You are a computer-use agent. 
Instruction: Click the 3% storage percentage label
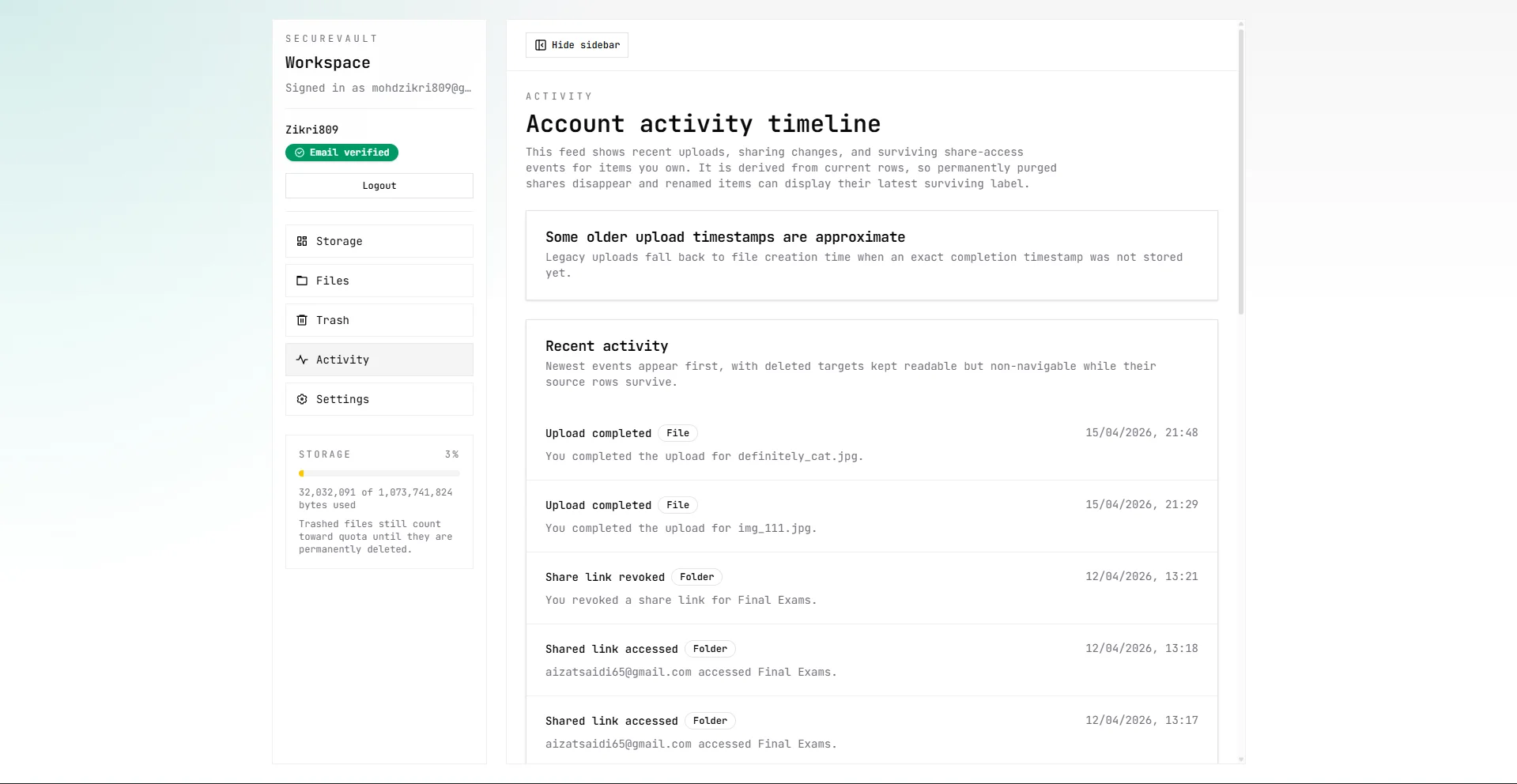click(x=451, y=454)
